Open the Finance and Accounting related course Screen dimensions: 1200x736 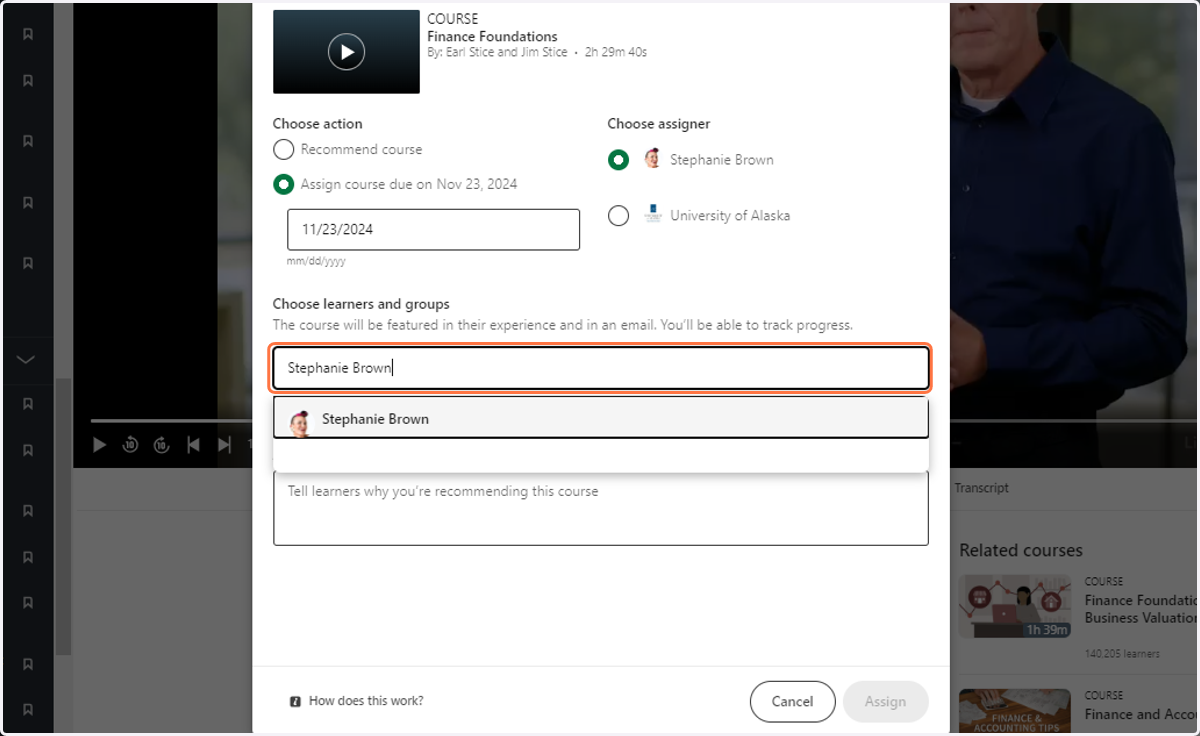tap(1140, 714)
